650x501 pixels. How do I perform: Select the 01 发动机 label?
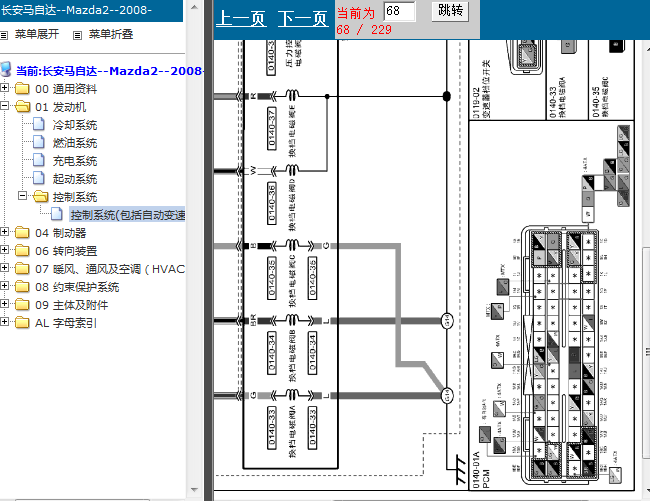tap(61, 107)
